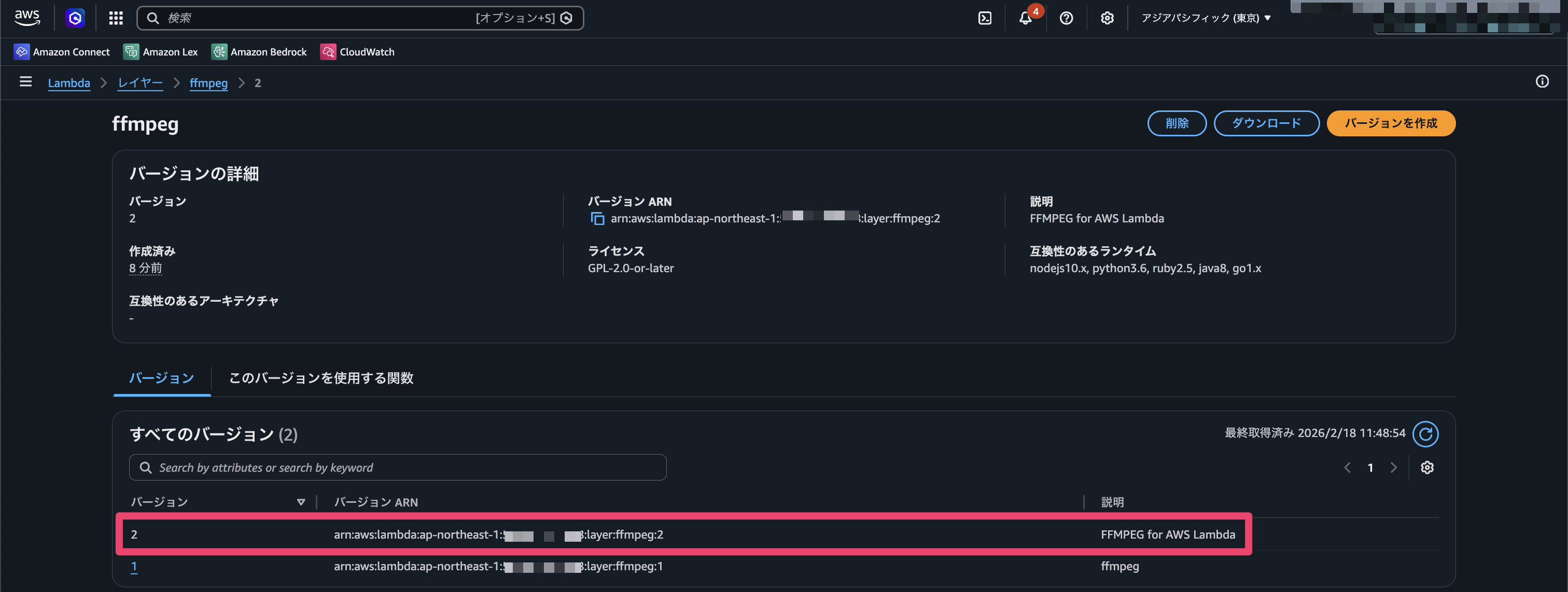Select the バージョン tab
The height and width of the screenshot is (592, 1568).
tap(161, 378)
